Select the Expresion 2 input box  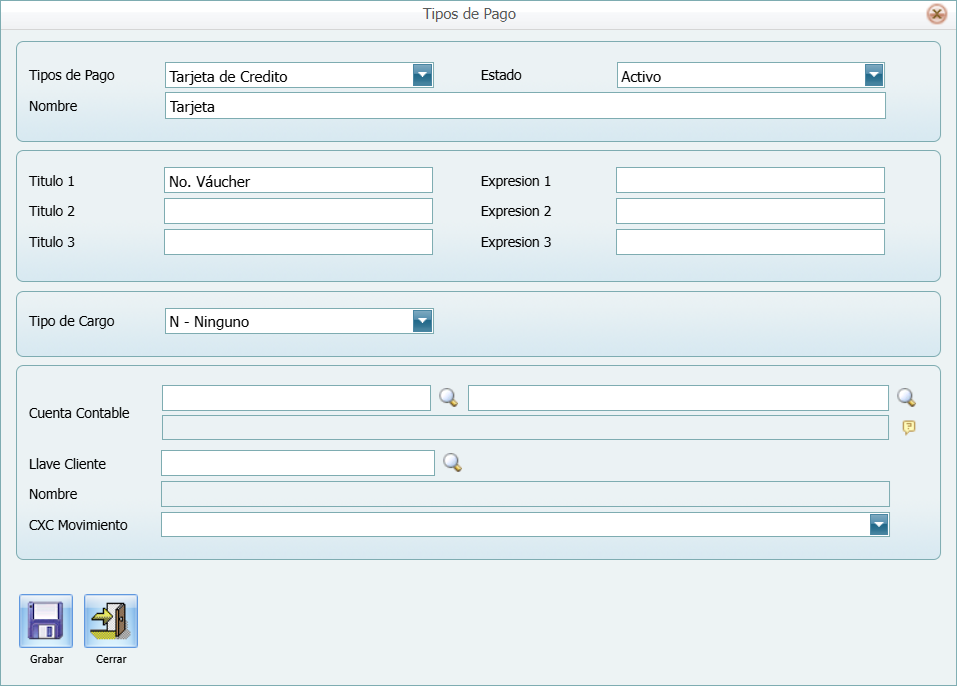(x=750, y=211)
